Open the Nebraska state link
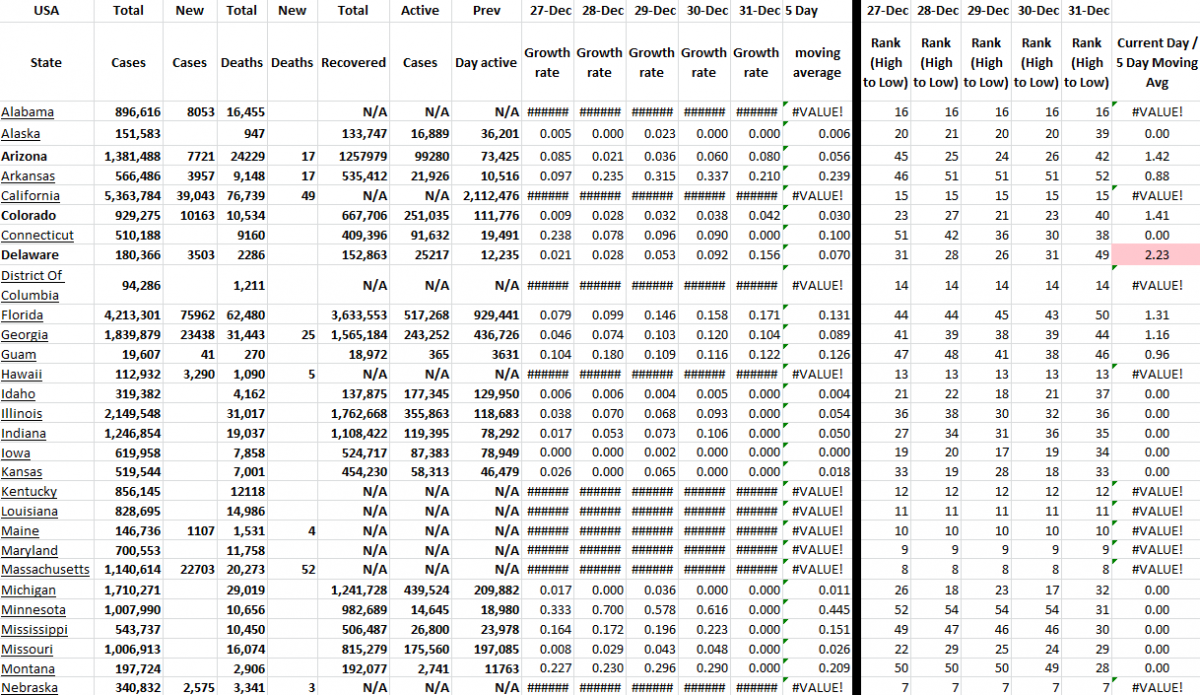The height and width of the screenshot is (695, 1200). (x=29, y=687)
